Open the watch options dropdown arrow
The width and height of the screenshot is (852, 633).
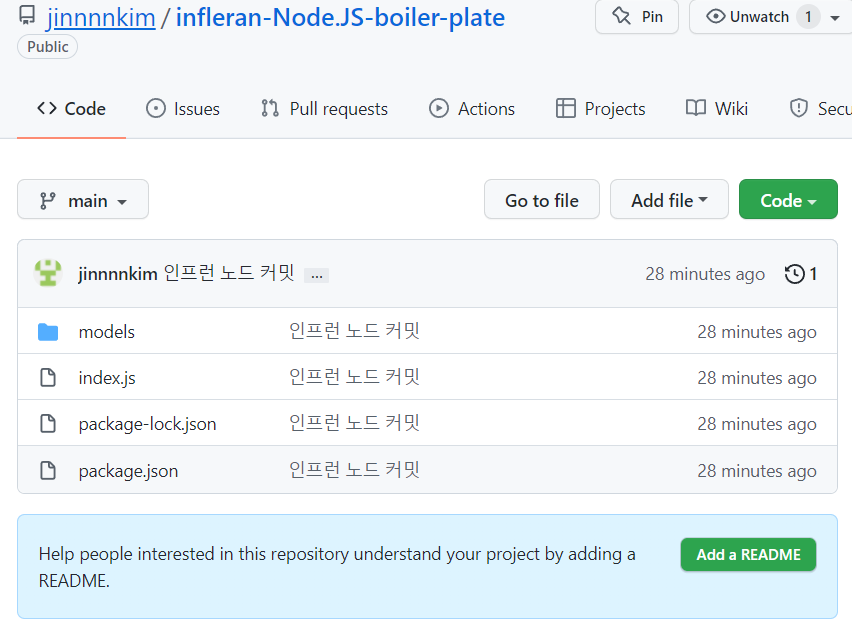(835, 18)
